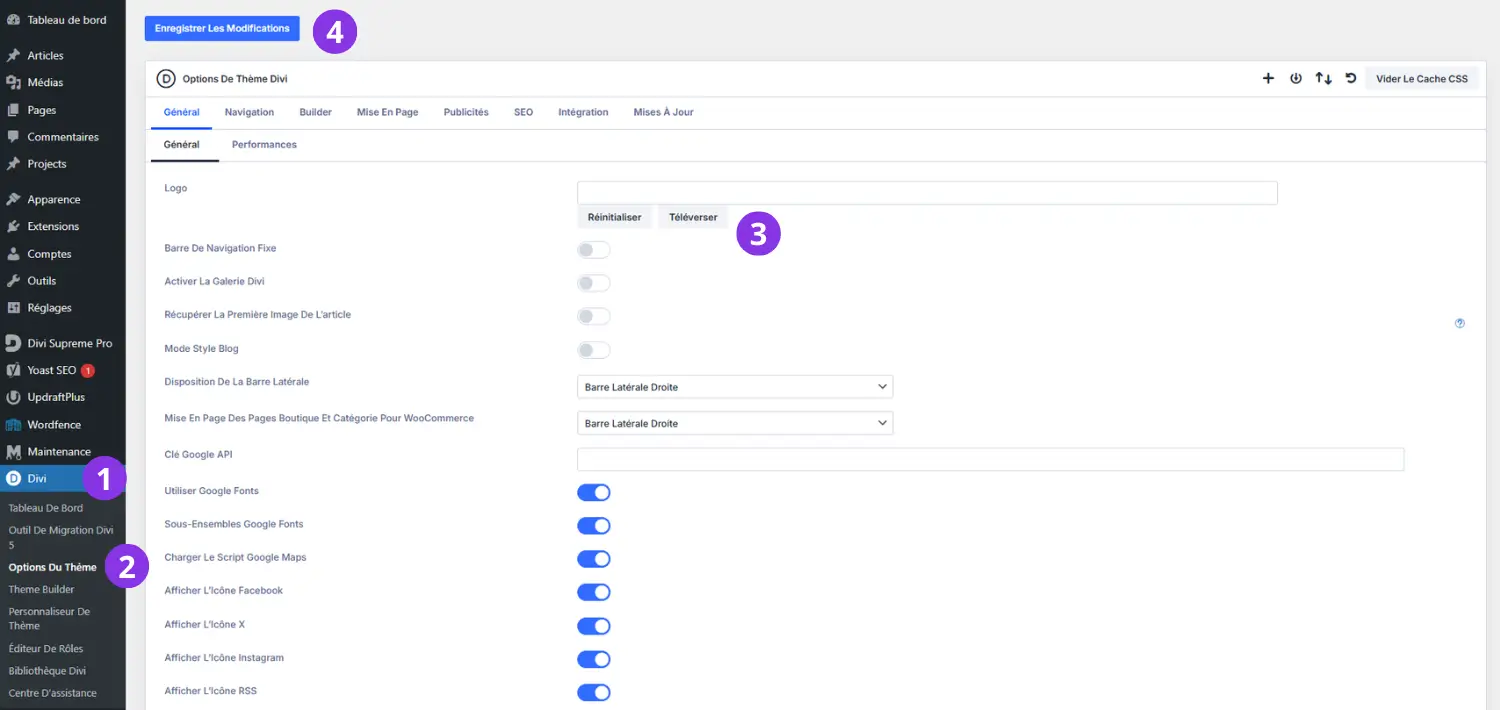Click the reset undo arrow icon
The image size is (1500, 710).
point(1351,78)
